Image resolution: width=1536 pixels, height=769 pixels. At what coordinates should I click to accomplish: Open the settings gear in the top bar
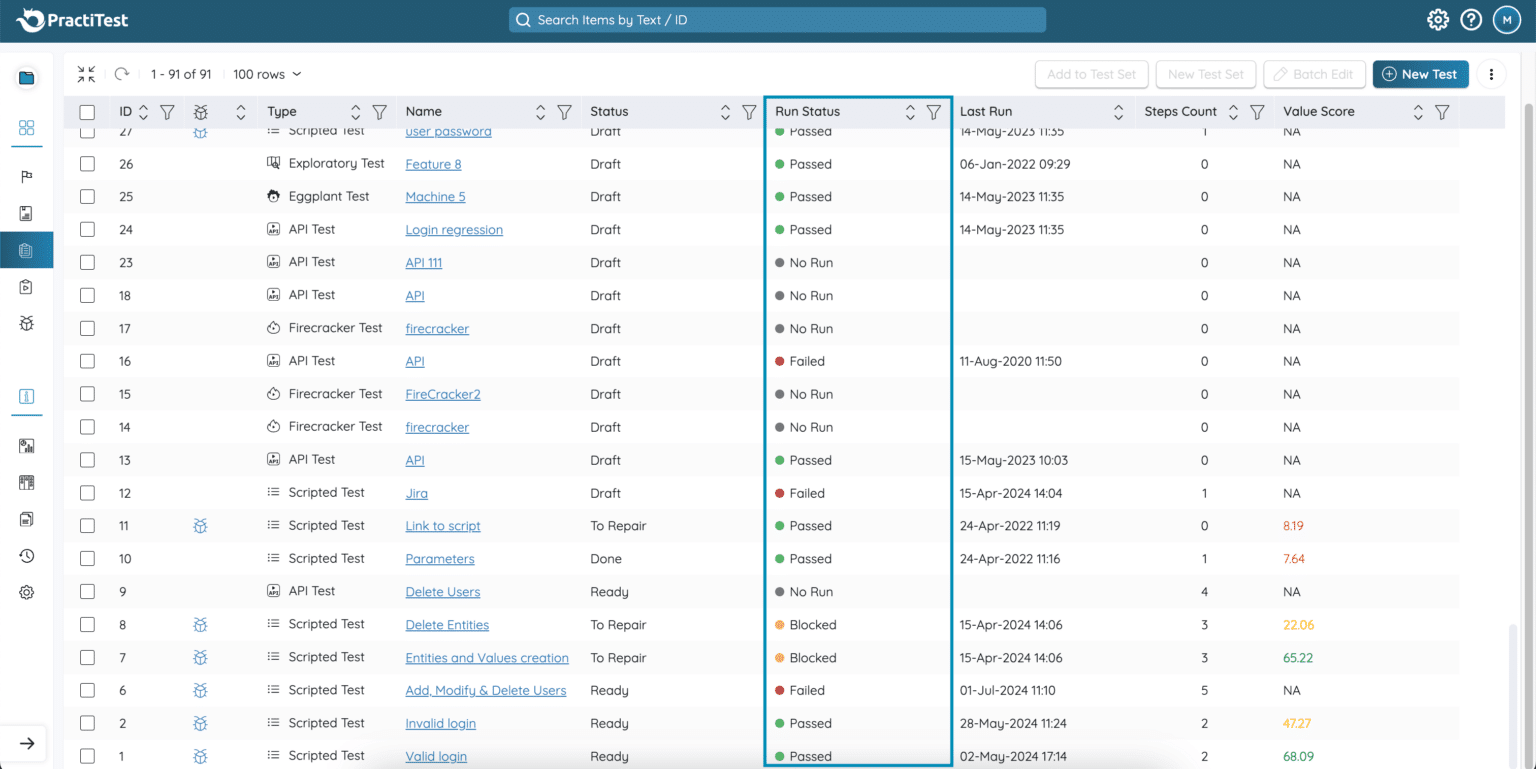point(1438,20)
